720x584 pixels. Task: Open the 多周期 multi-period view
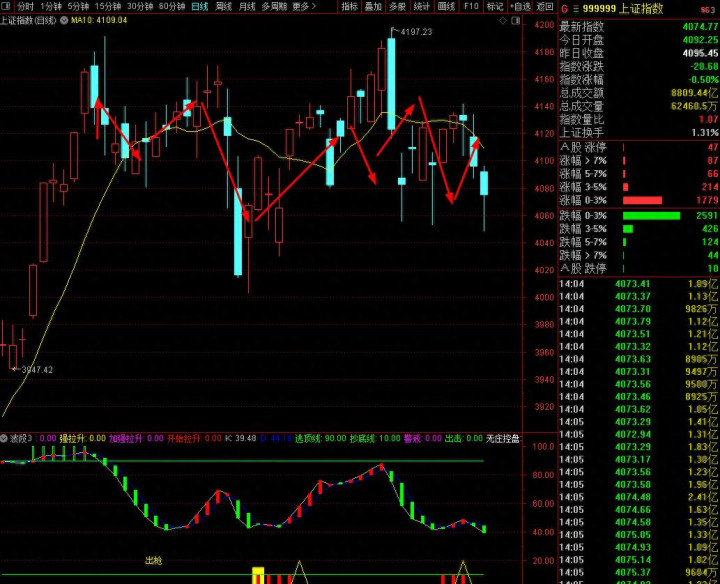[x=273, y=6]
